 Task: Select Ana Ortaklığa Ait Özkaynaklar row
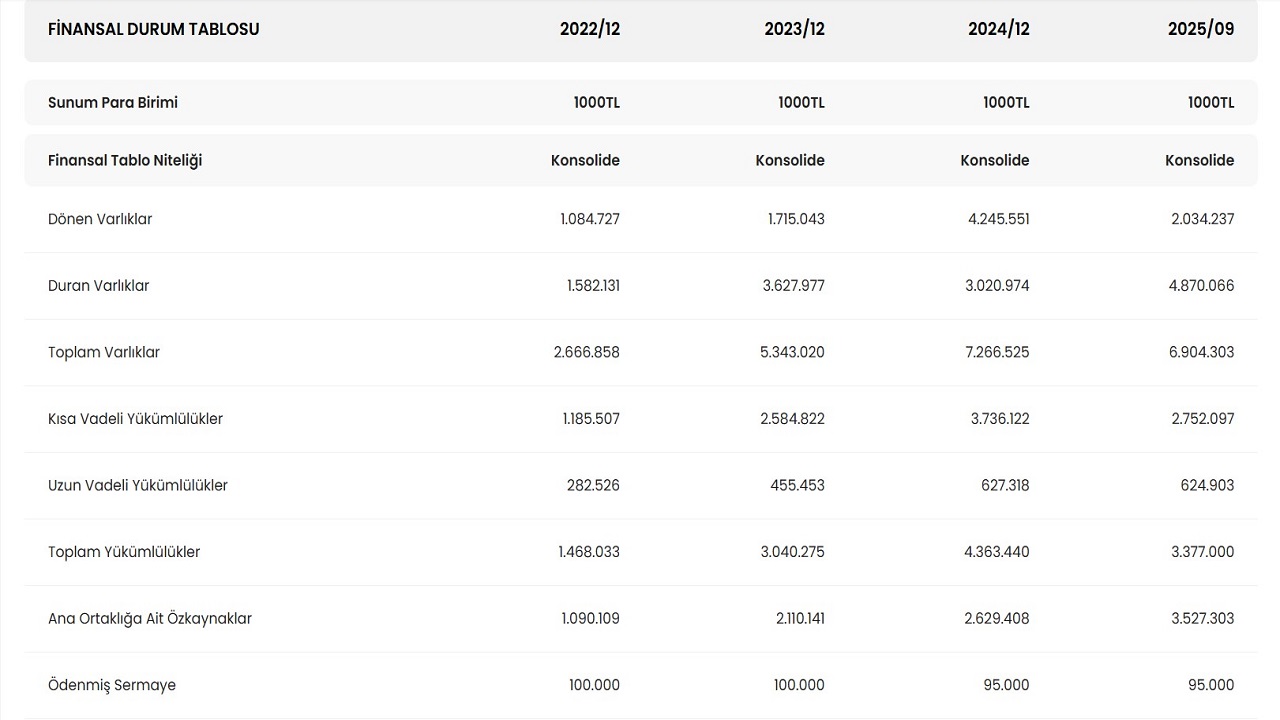pos(150,618)
